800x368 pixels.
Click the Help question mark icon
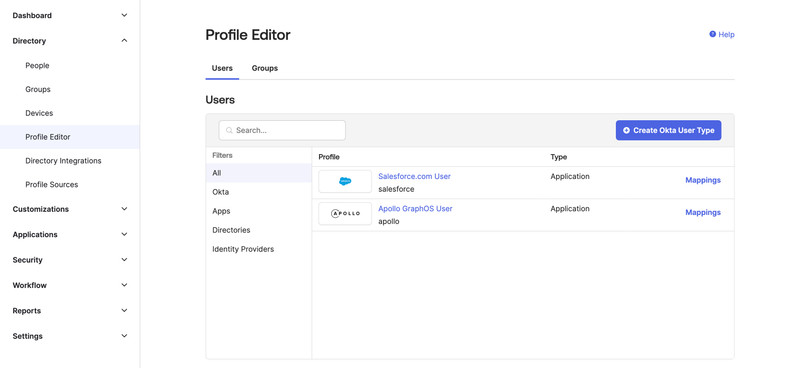coord(712,34)
